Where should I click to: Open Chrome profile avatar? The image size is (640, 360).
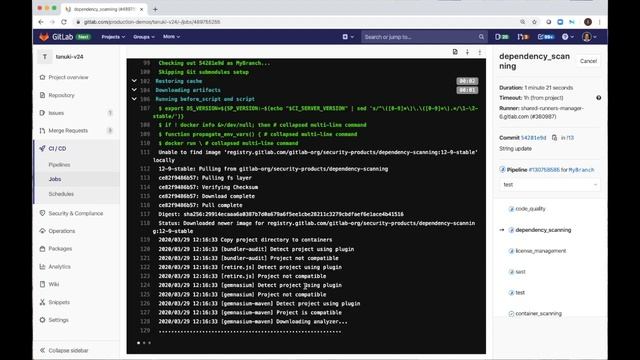588,22
